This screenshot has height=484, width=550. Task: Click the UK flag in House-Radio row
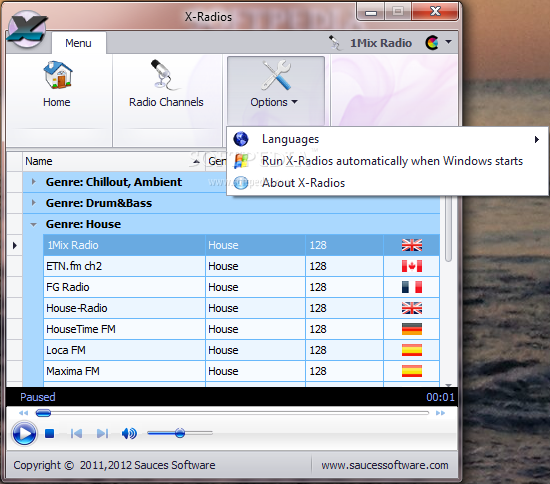pos(412,308)
